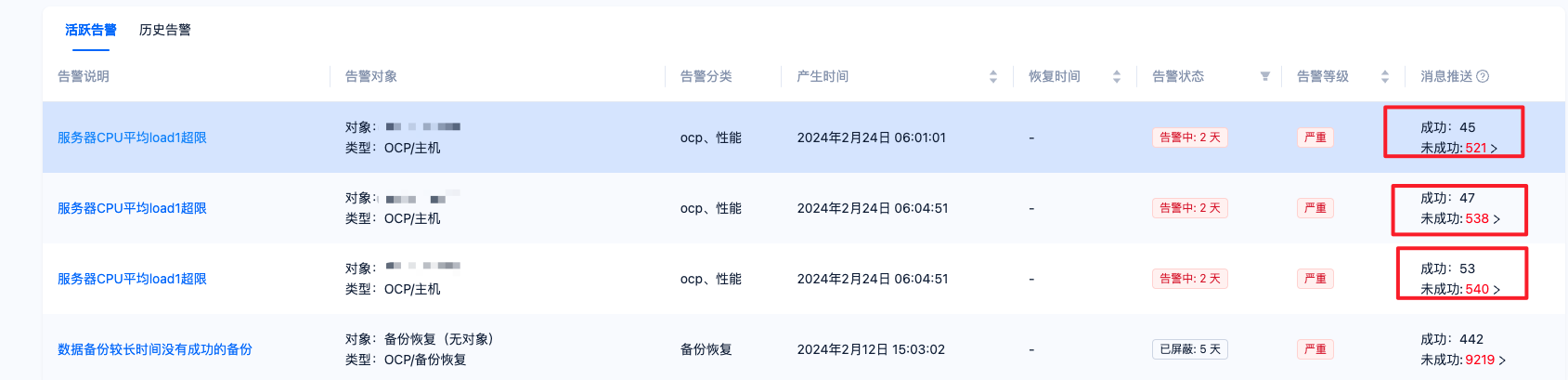This screenshot has width=1568, height=380.
Task: Open 数据备份较长时间没有成功的备份 alert link
Action: [155, 349]
